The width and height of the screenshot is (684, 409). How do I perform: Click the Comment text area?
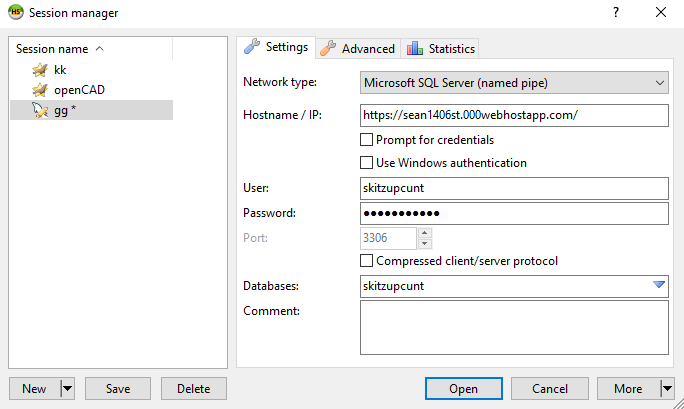514,327
